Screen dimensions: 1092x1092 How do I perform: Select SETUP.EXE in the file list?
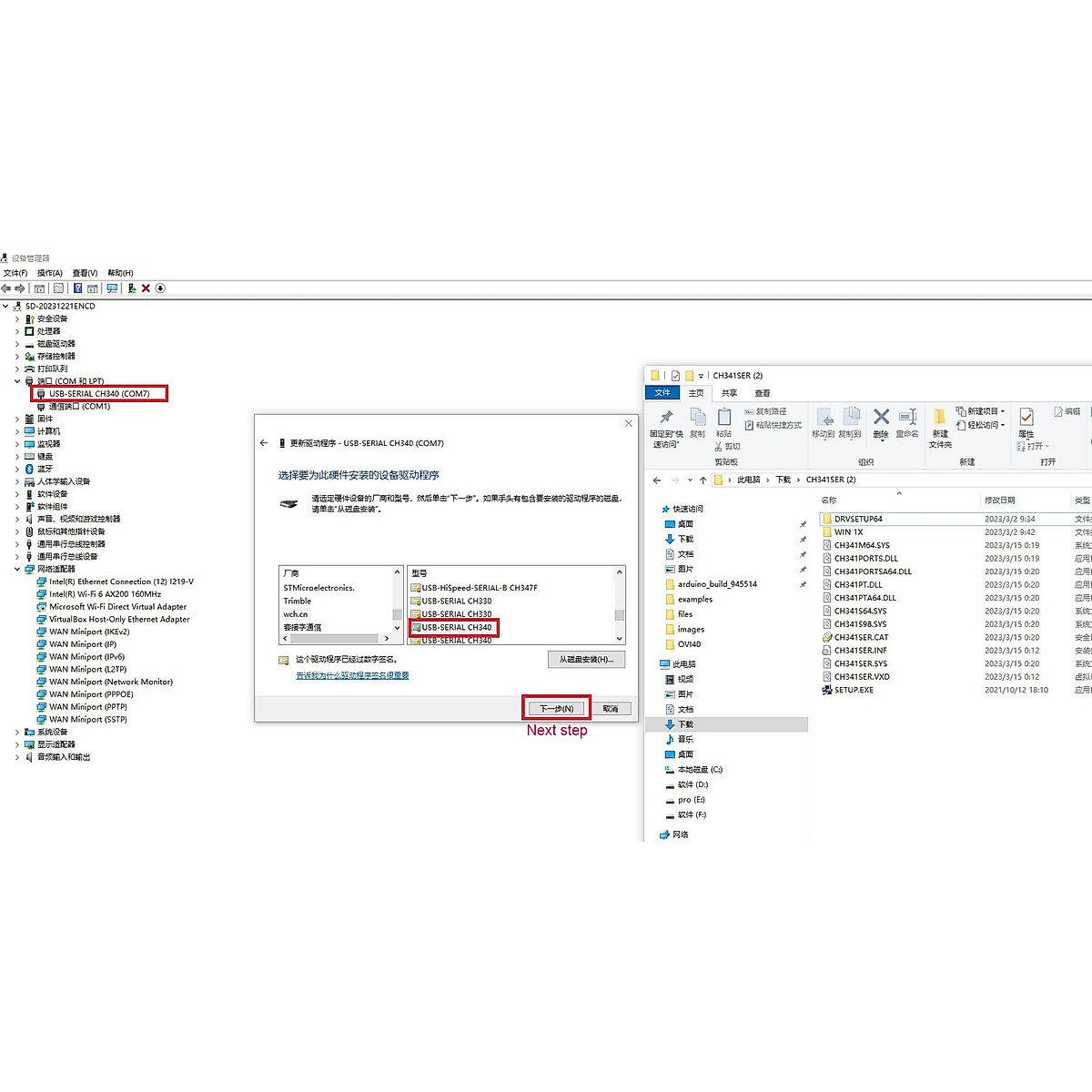pos(854,690)
